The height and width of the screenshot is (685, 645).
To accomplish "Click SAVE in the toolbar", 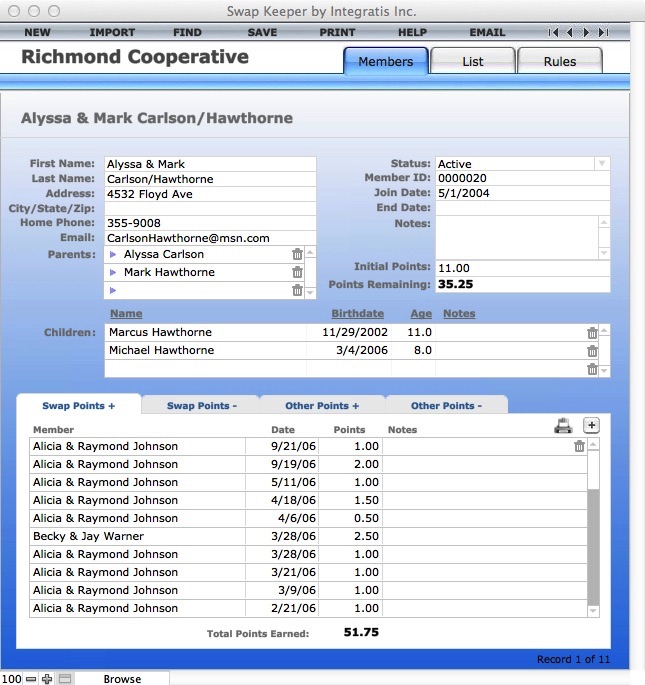I will 262,32.
